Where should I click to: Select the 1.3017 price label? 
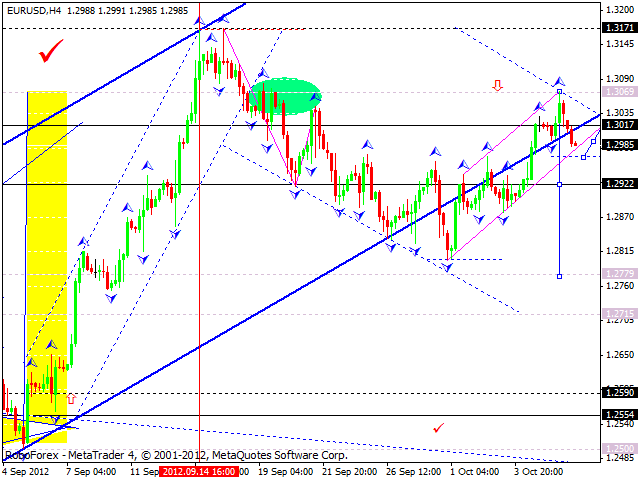coord(621,125)
